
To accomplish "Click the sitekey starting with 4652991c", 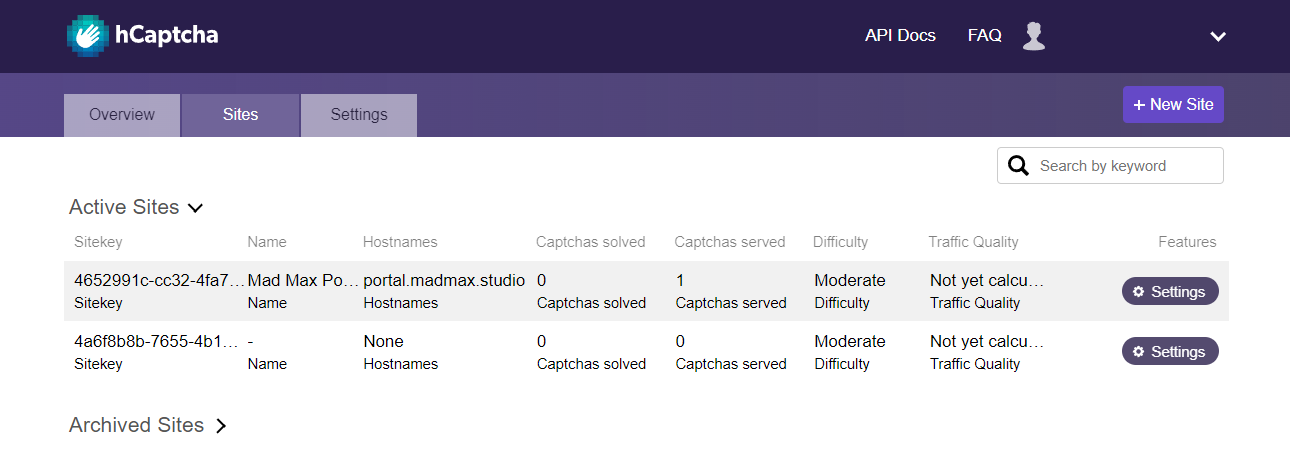I will pyautogui.click(x=159, y=281).
